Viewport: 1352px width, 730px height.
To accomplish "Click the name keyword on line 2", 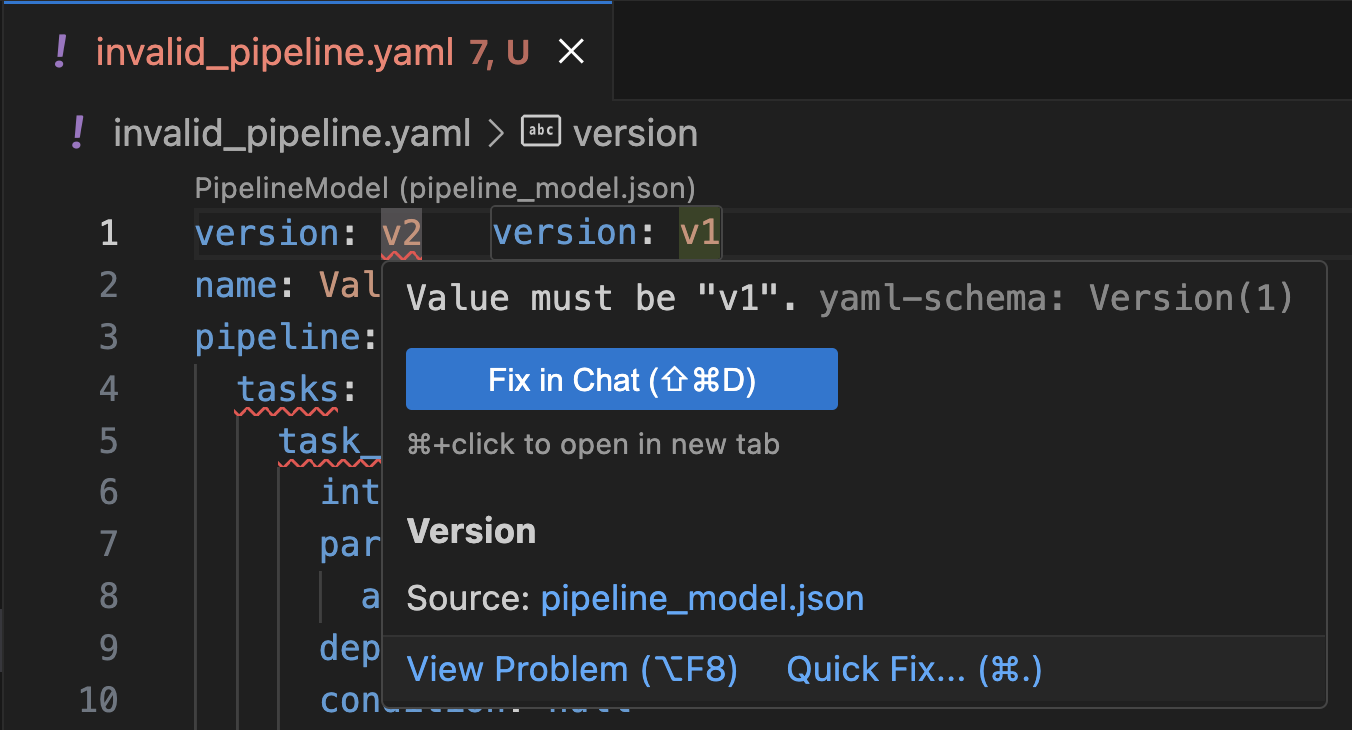I will tap(235, 284).
